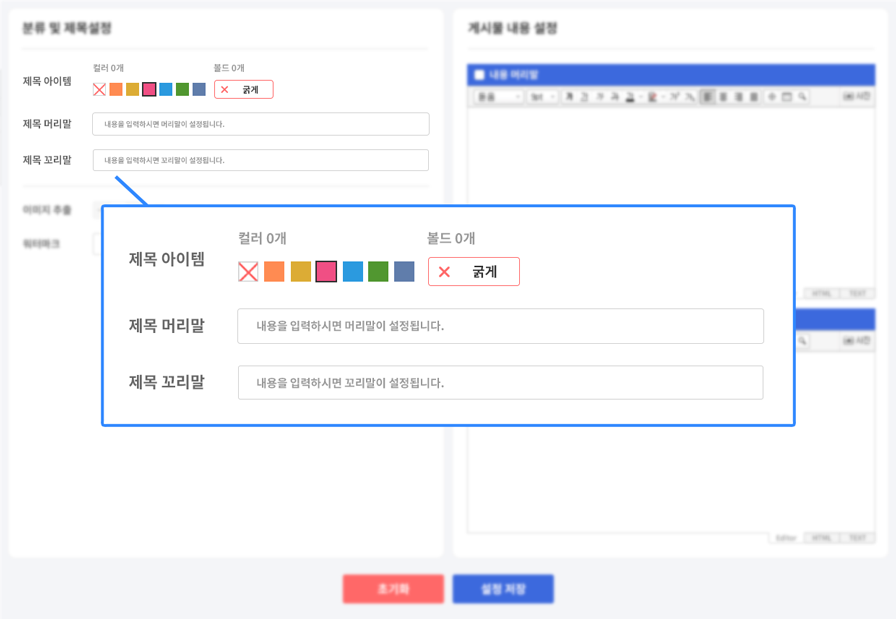Image resolution: width=896 pixels, height=619 pixels.
Task: Open the font size dropdown in the top editor
Action: coord(542,97)
